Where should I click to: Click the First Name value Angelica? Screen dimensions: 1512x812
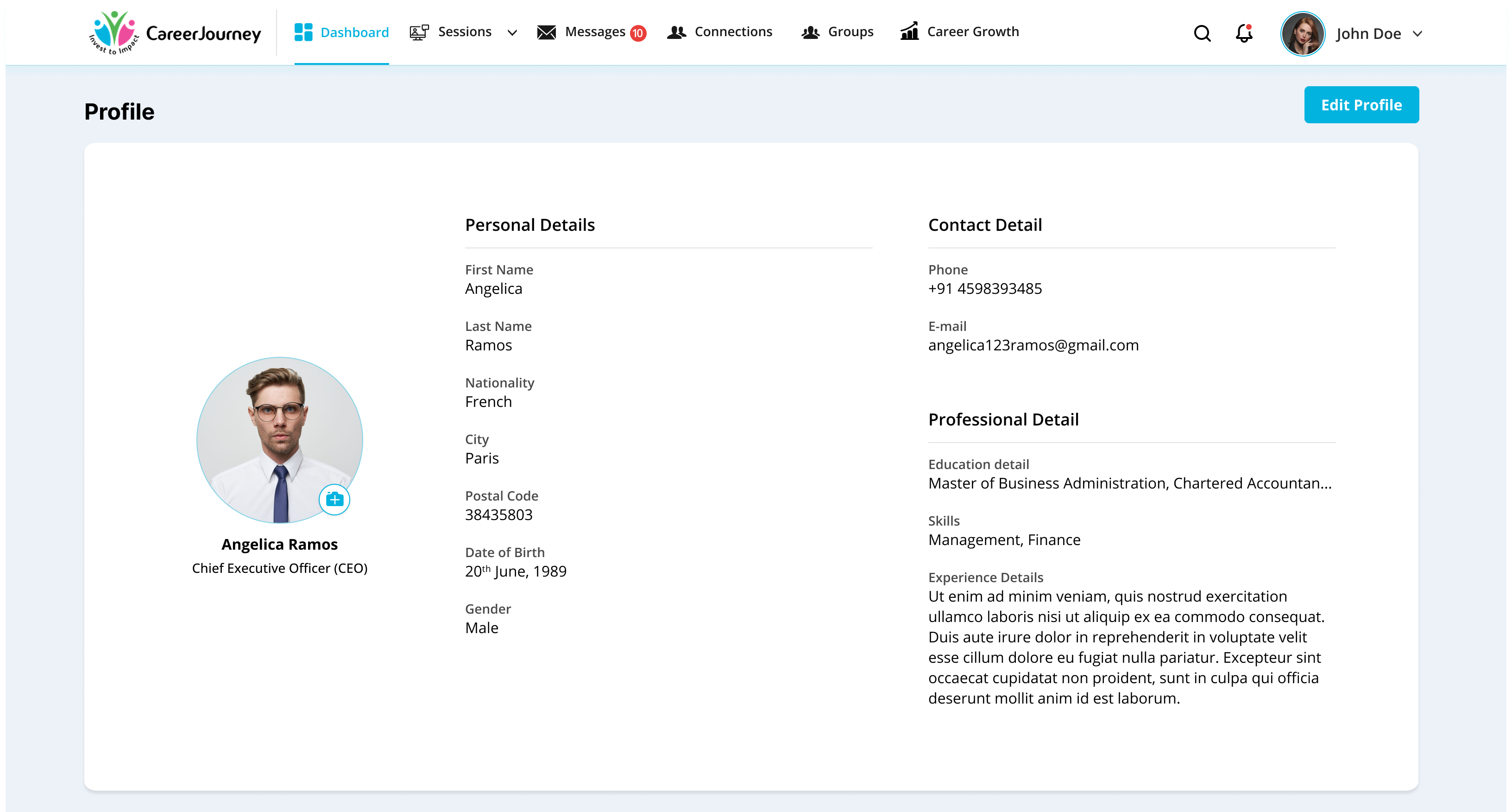pyautogui.click(x=493, y=289)
